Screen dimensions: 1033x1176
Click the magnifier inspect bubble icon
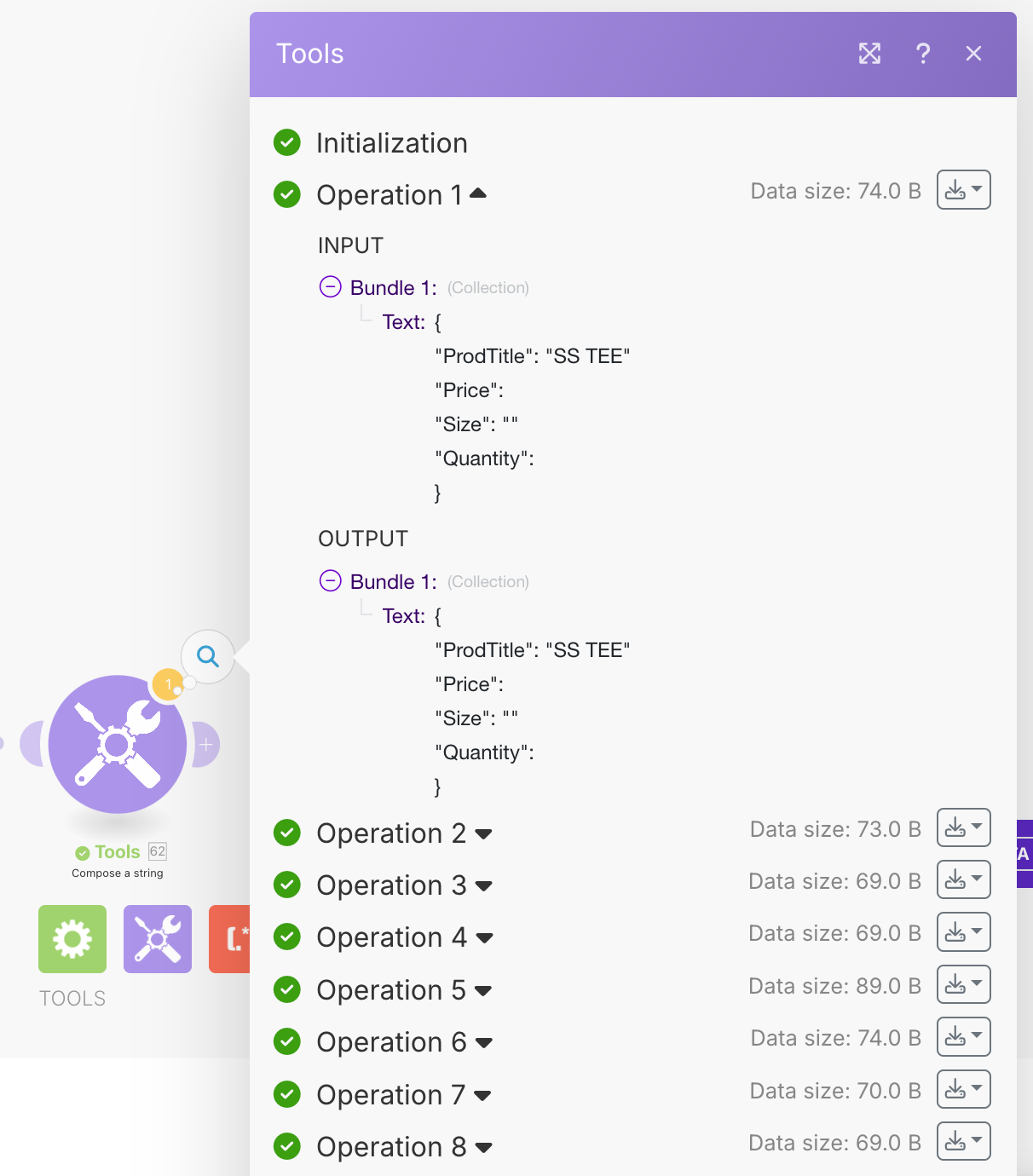click(x=207, y=656)
